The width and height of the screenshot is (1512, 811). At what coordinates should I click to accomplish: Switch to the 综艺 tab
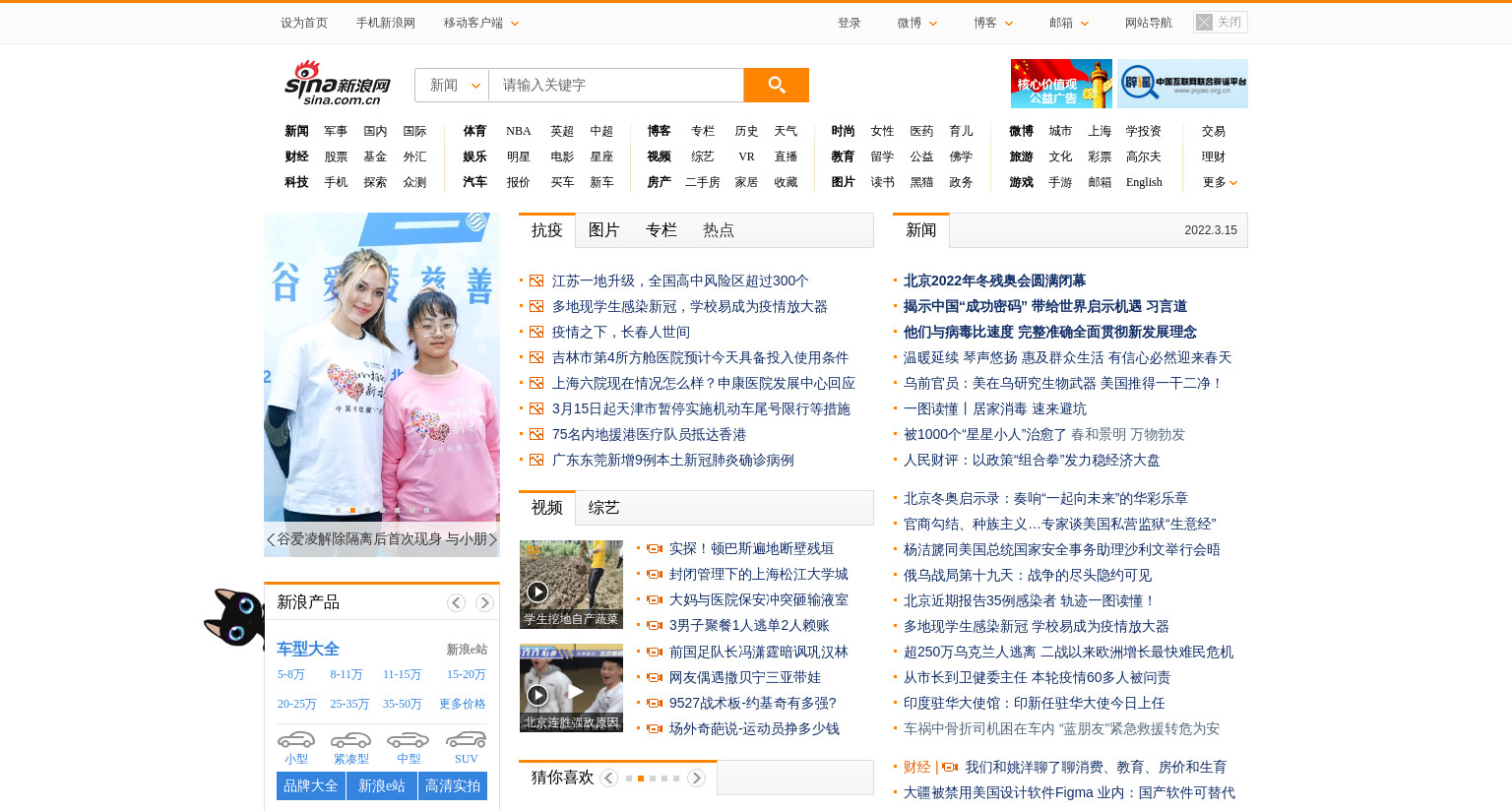[x=604, y=508]
